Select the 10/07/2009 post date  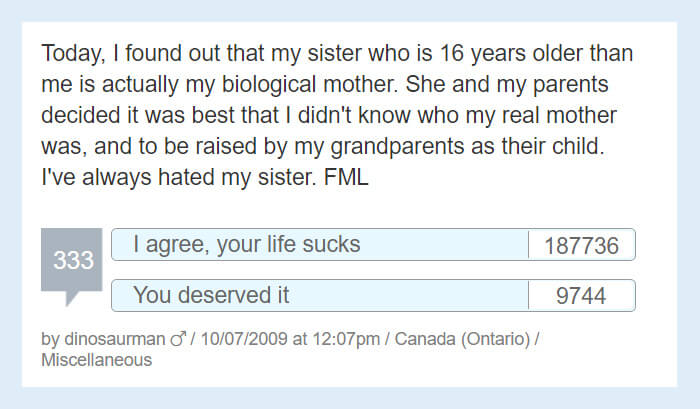click(244, 339)
